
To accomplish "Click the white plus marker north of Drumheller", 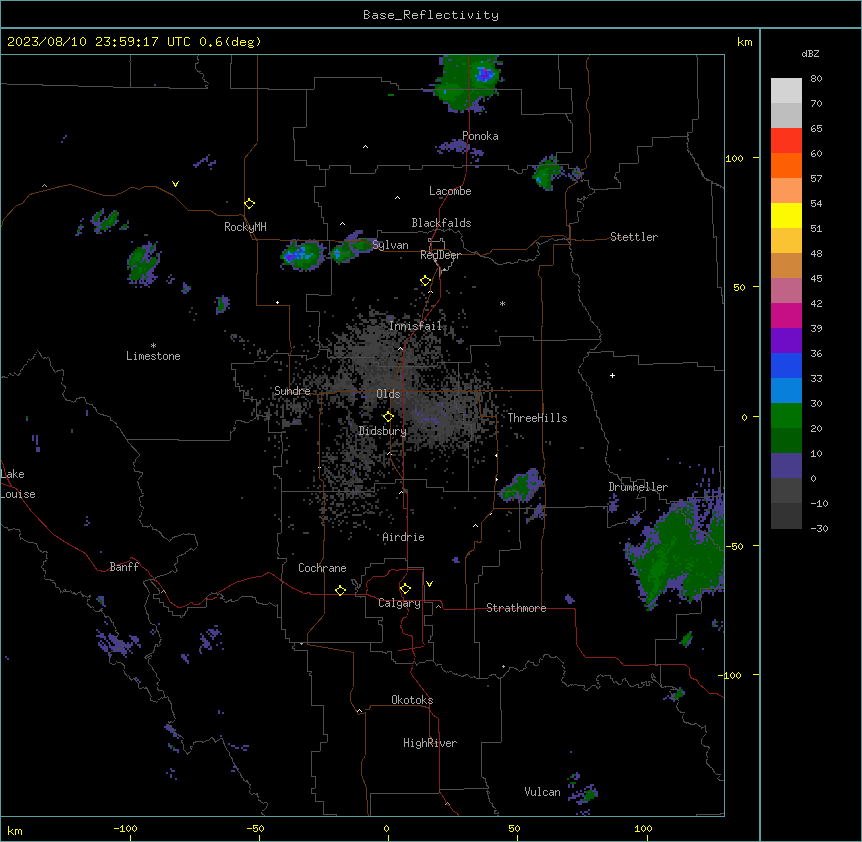I will tap(612, 375).
